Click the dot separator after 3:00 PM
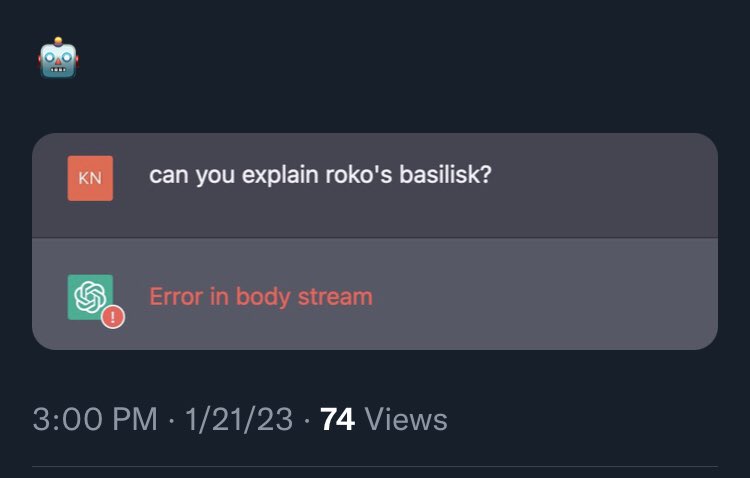750x478 pixels. 171,421
